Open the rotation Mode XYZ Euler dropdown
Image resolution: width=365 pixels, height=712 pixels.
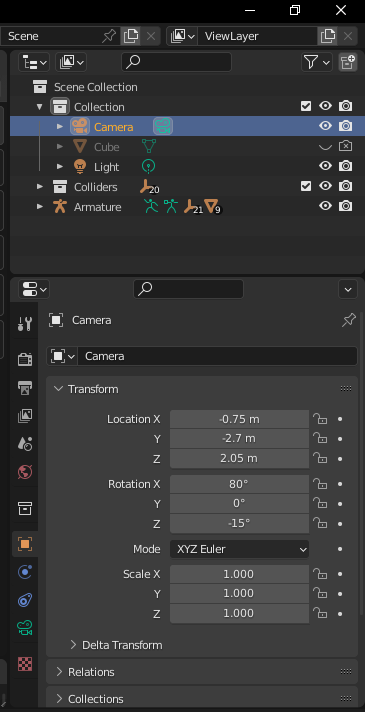239,549
